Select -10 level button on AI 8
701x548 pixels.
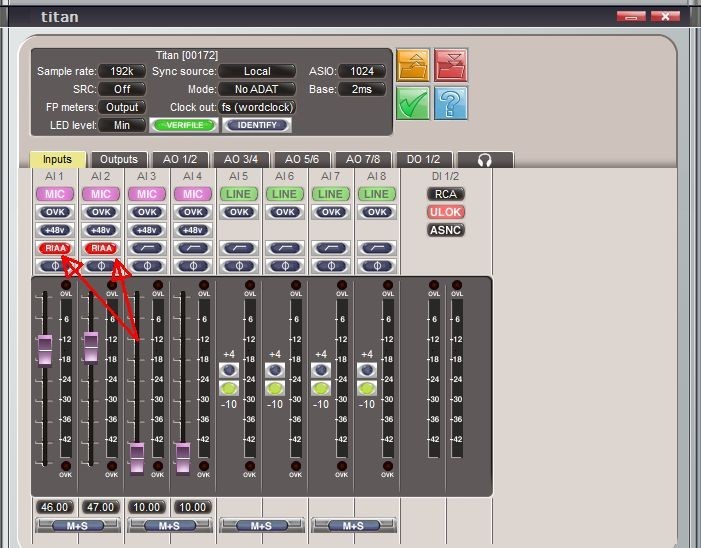[x=367, y=388]
